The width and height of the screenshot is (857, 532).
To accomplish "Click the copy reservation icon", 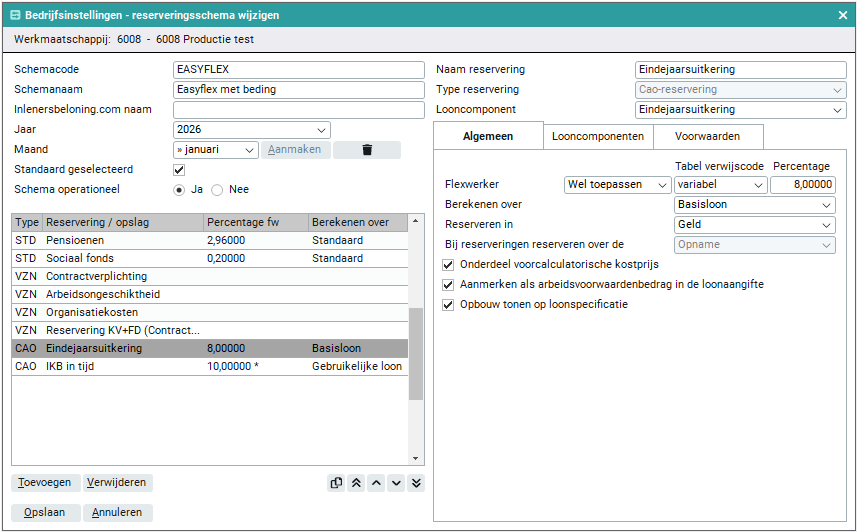I will [x=336, y=483].
